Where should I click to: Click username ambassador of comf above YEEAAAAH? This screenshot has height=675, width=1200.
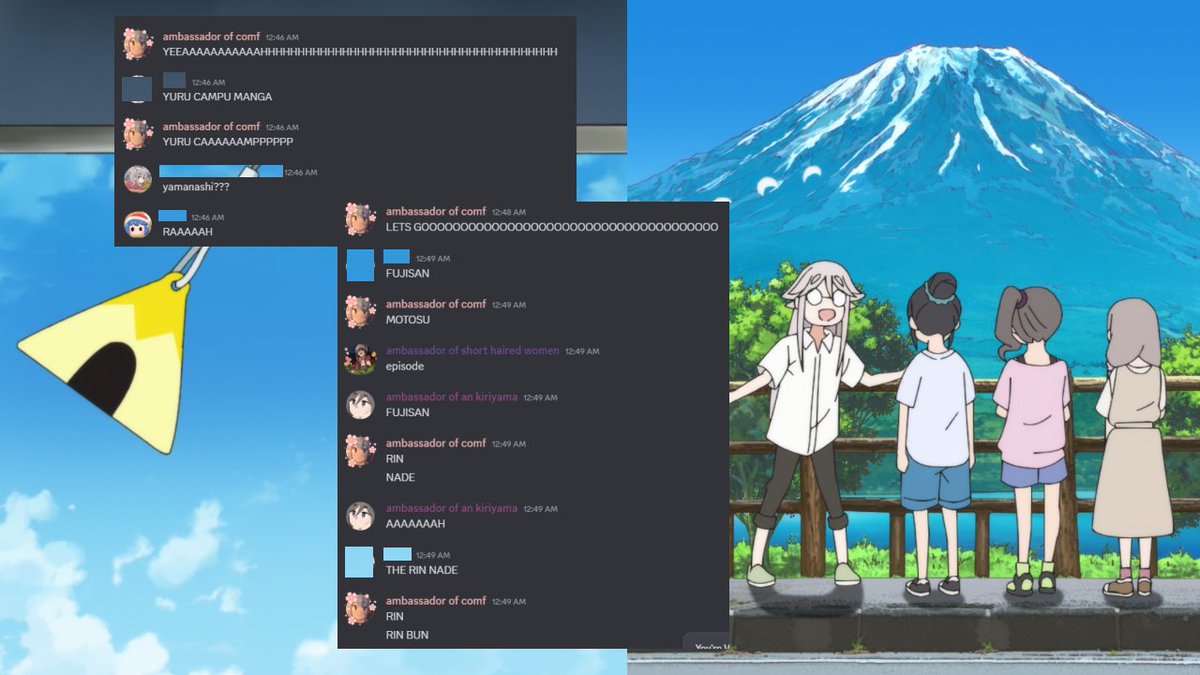pos(211,36)
